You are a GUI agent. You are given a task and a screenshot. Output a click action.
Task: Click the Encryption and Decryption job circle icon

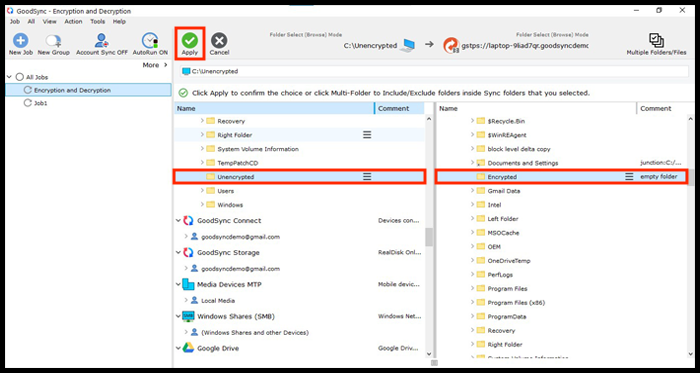click(x=27, y=90)
